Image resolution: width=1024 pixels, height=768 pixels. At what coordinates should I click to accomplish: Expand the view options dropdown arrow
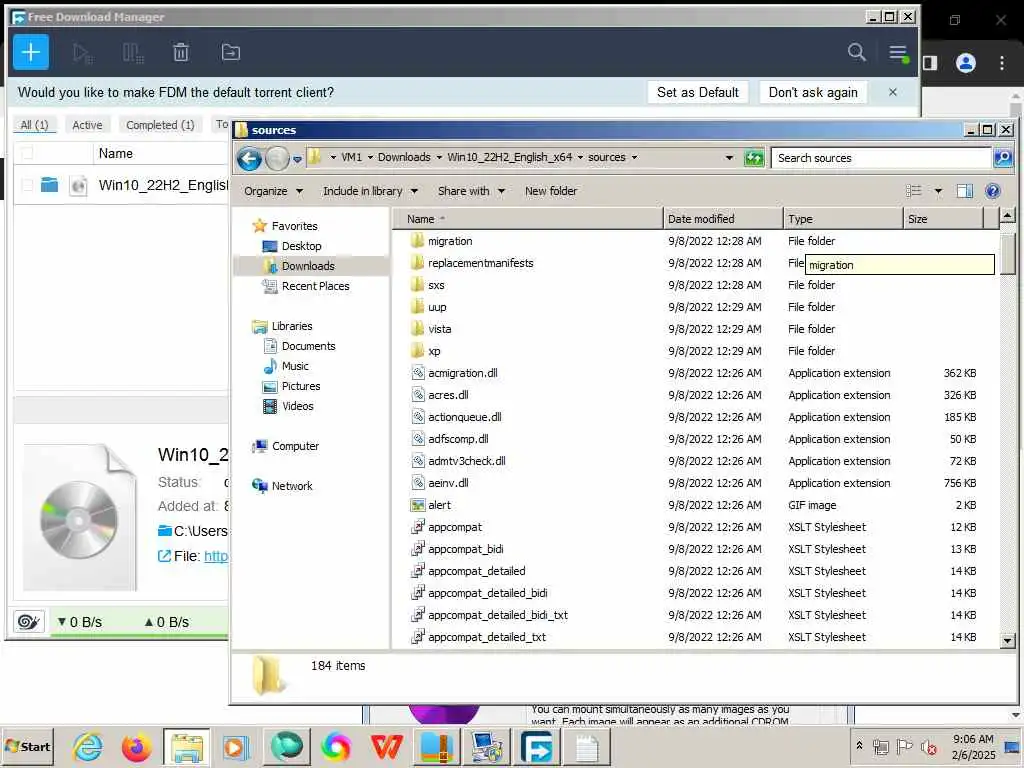[x=938, y=191]
